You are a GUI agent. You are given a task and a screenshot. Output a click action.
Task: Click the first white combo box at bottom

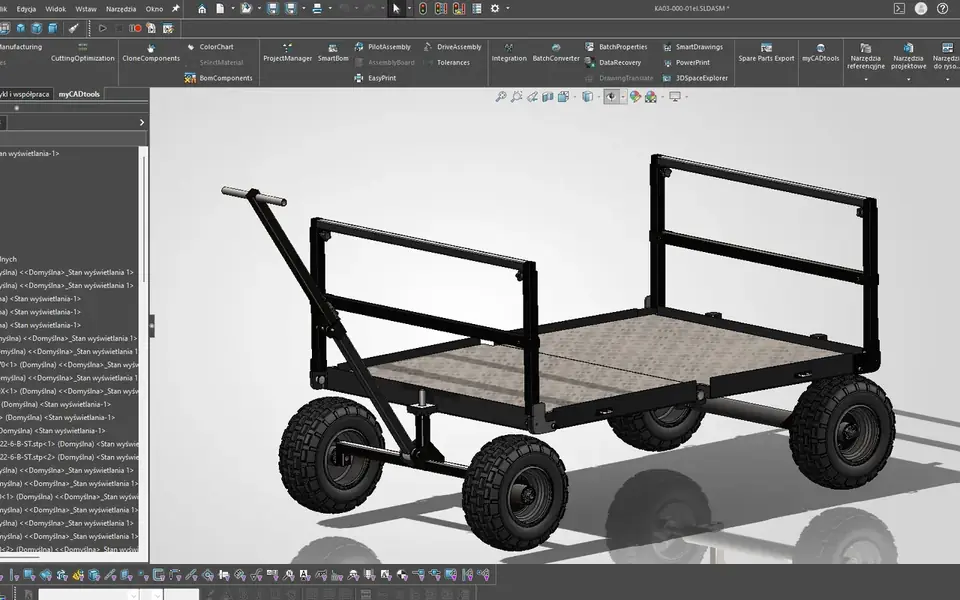tap(89, 594)
